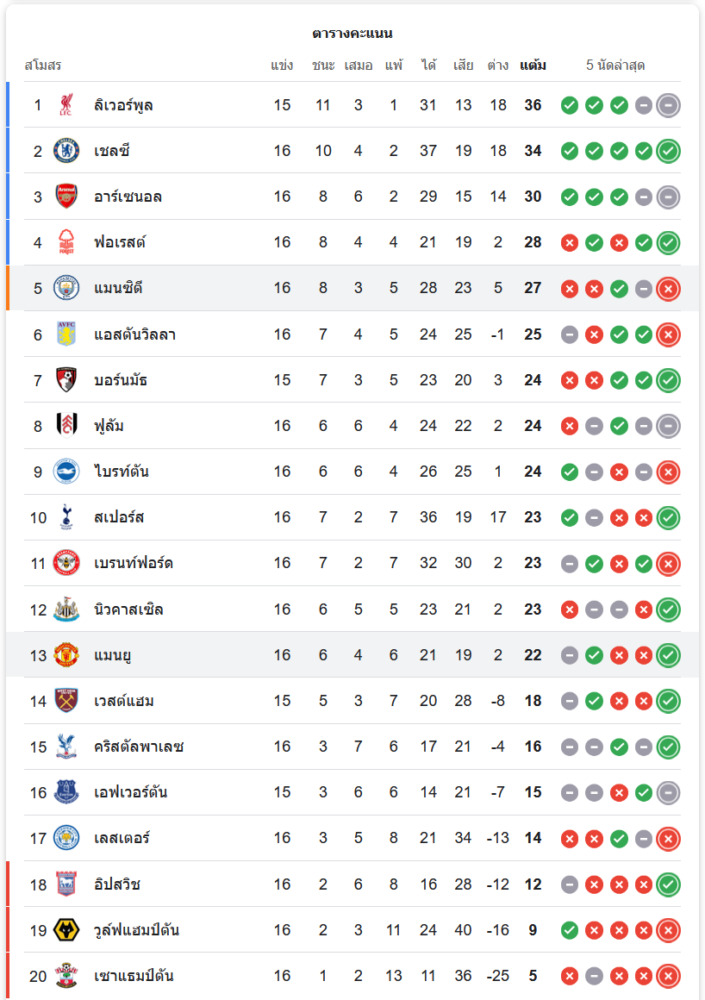Click the Everton club crest icon

[x=66, y=792]
